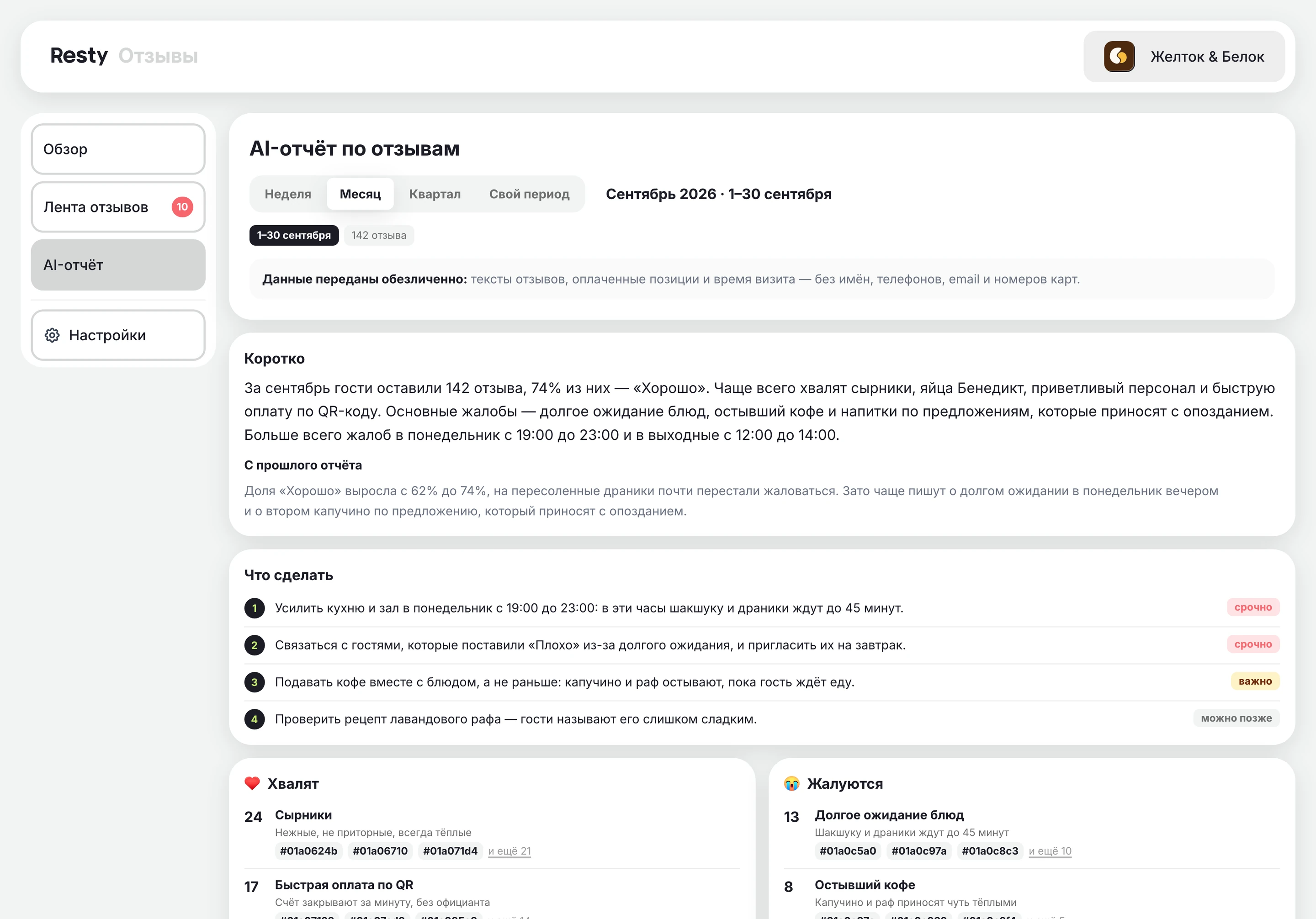This screenshot has width=1316, height=919.
Task: Open Лента отзывов in the sidebar
Action: tap(118, 207)
